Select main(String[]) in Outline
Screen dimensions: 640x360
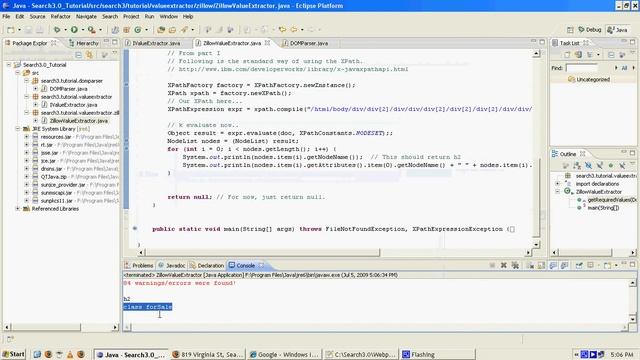coord(603,208)
